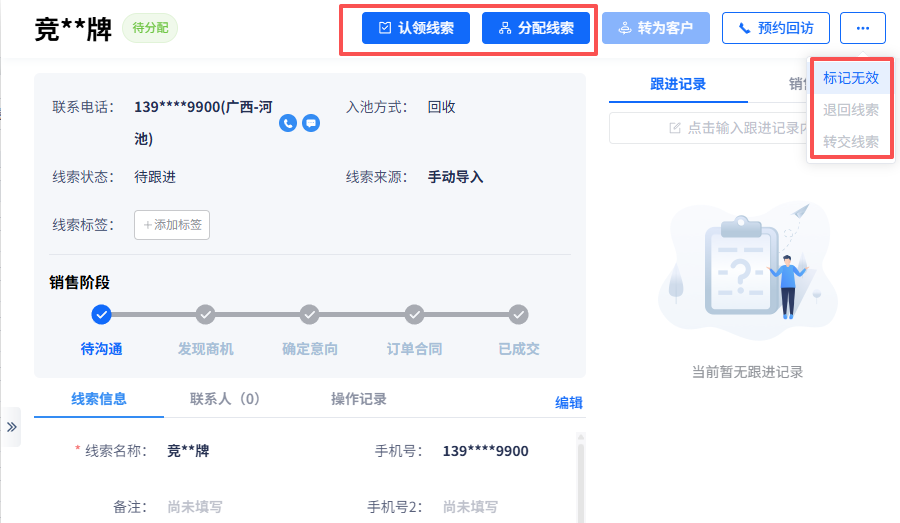Select 标记无效 from the dropdown menu
Image resolution: width=900 pixels, height=523 pixels.
(x=851, y=77)
